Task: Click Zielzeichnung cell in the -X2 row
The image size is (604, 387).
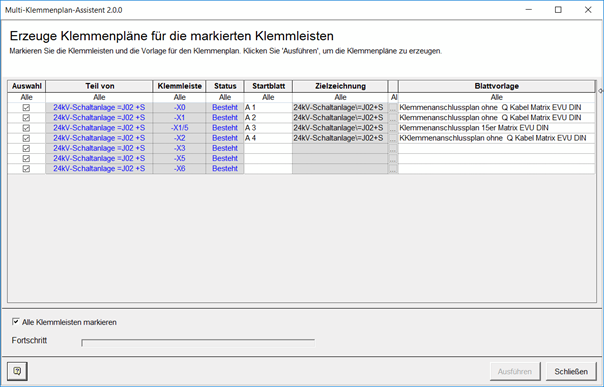Action: coord(340,138)
